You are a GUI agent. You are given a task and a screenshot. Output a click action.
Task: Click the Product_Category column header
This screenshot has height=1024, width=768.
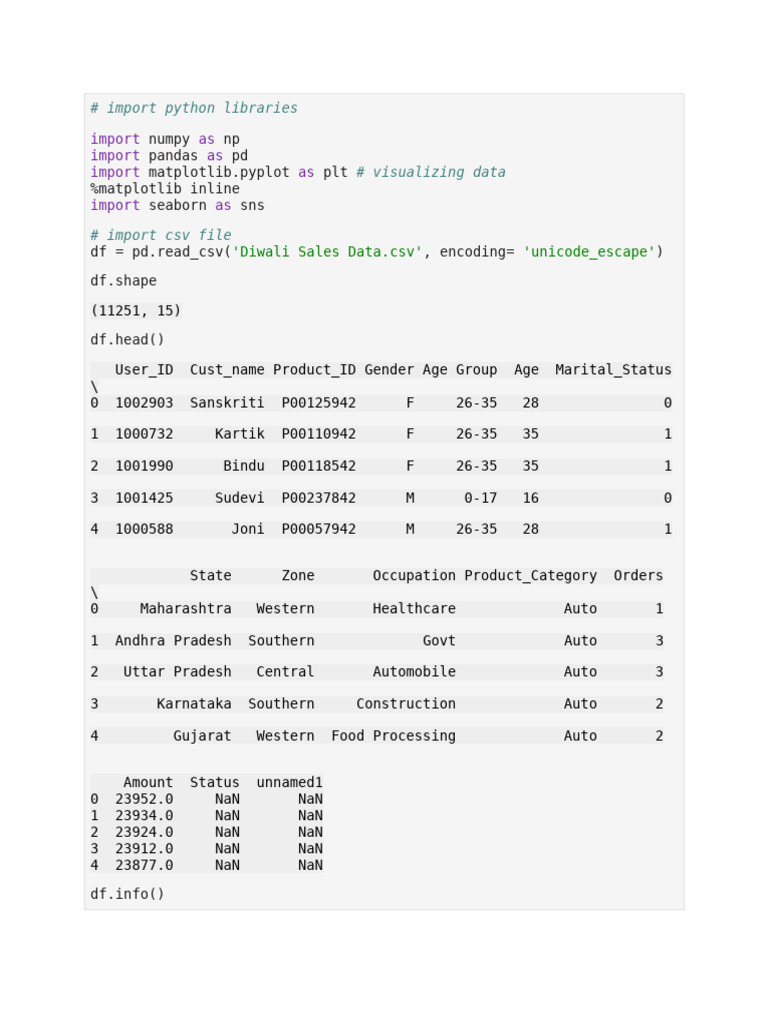point(531,575)
